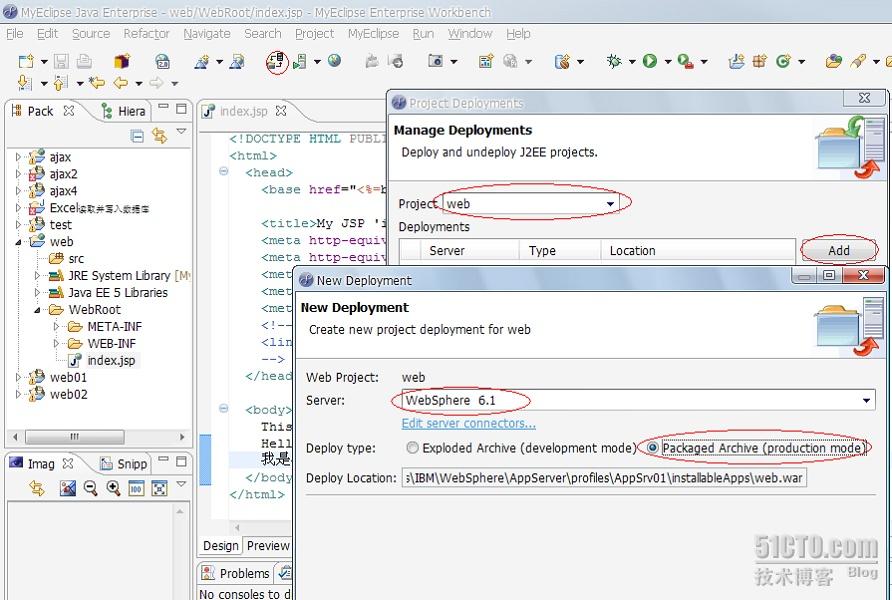Select Exploded Archive development mode option
This screenshot has width=892, height=600.
(x=410, y=448)
